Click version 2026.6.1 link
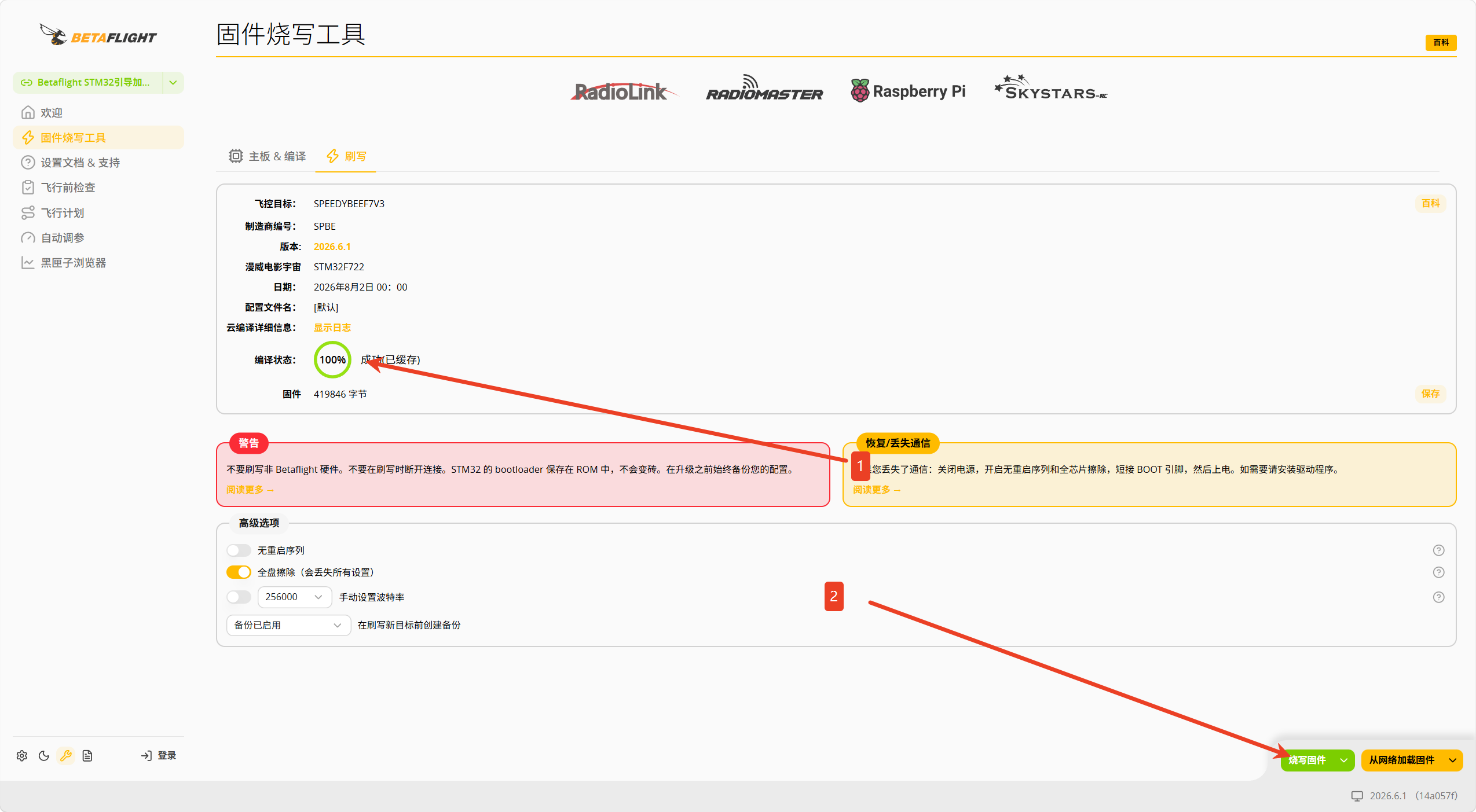 pyautogui.click(x=332, y=247)
